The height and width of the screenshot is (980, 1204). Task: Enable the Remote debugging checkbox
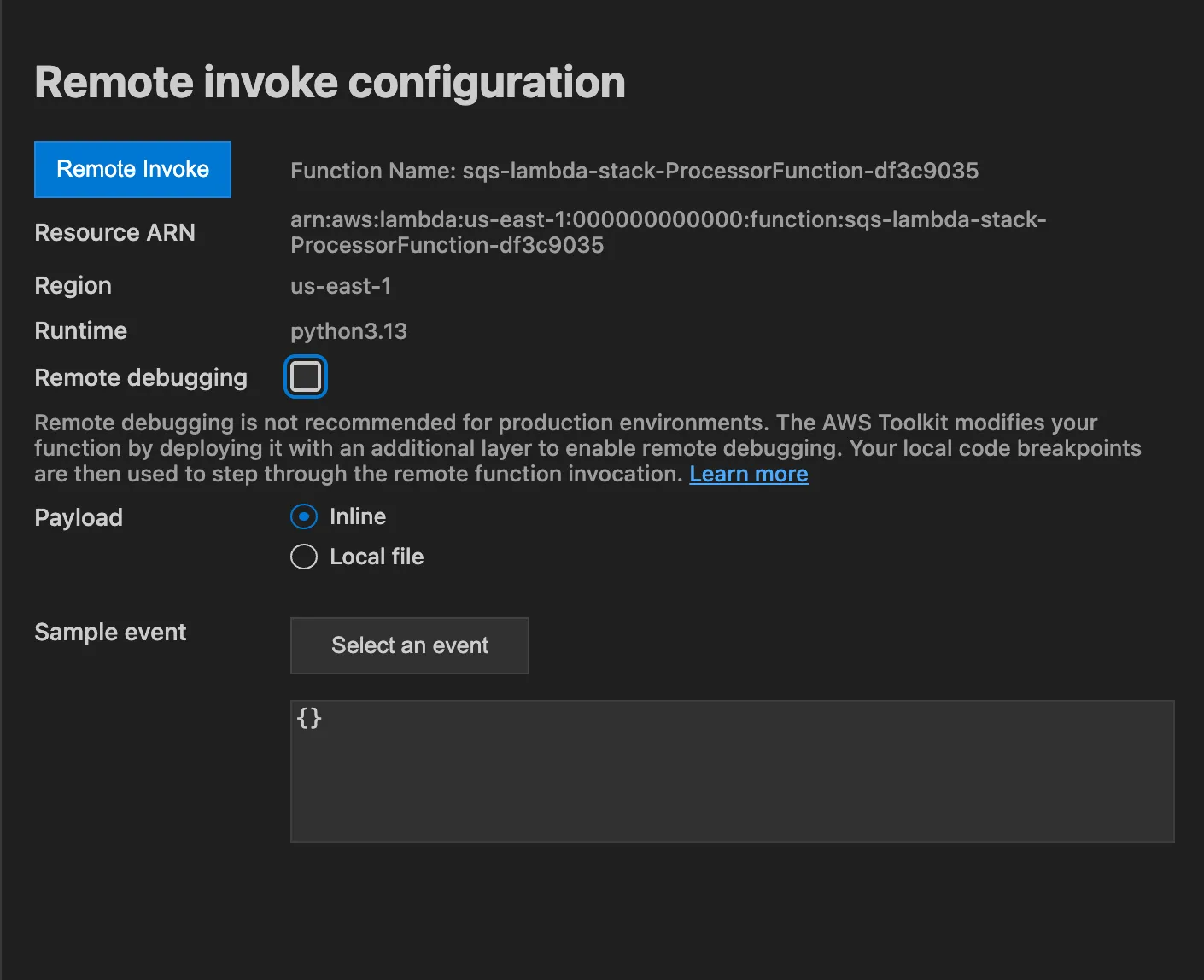tap(305, 376)
